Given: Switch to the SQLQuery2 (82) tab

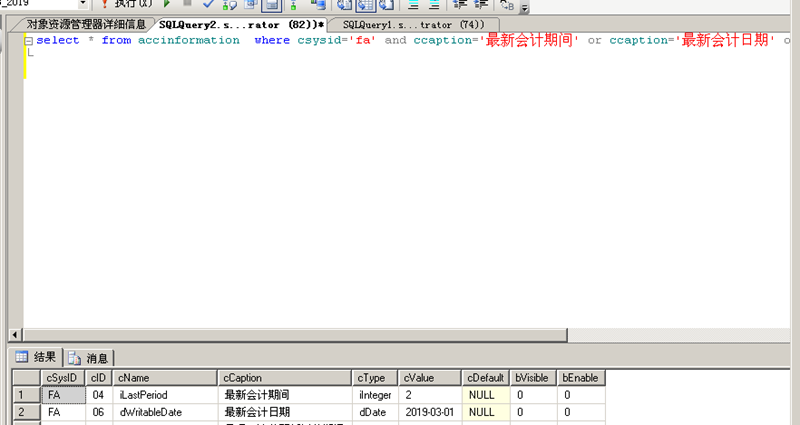Looking at the screenshot, I should pos(241,24).
